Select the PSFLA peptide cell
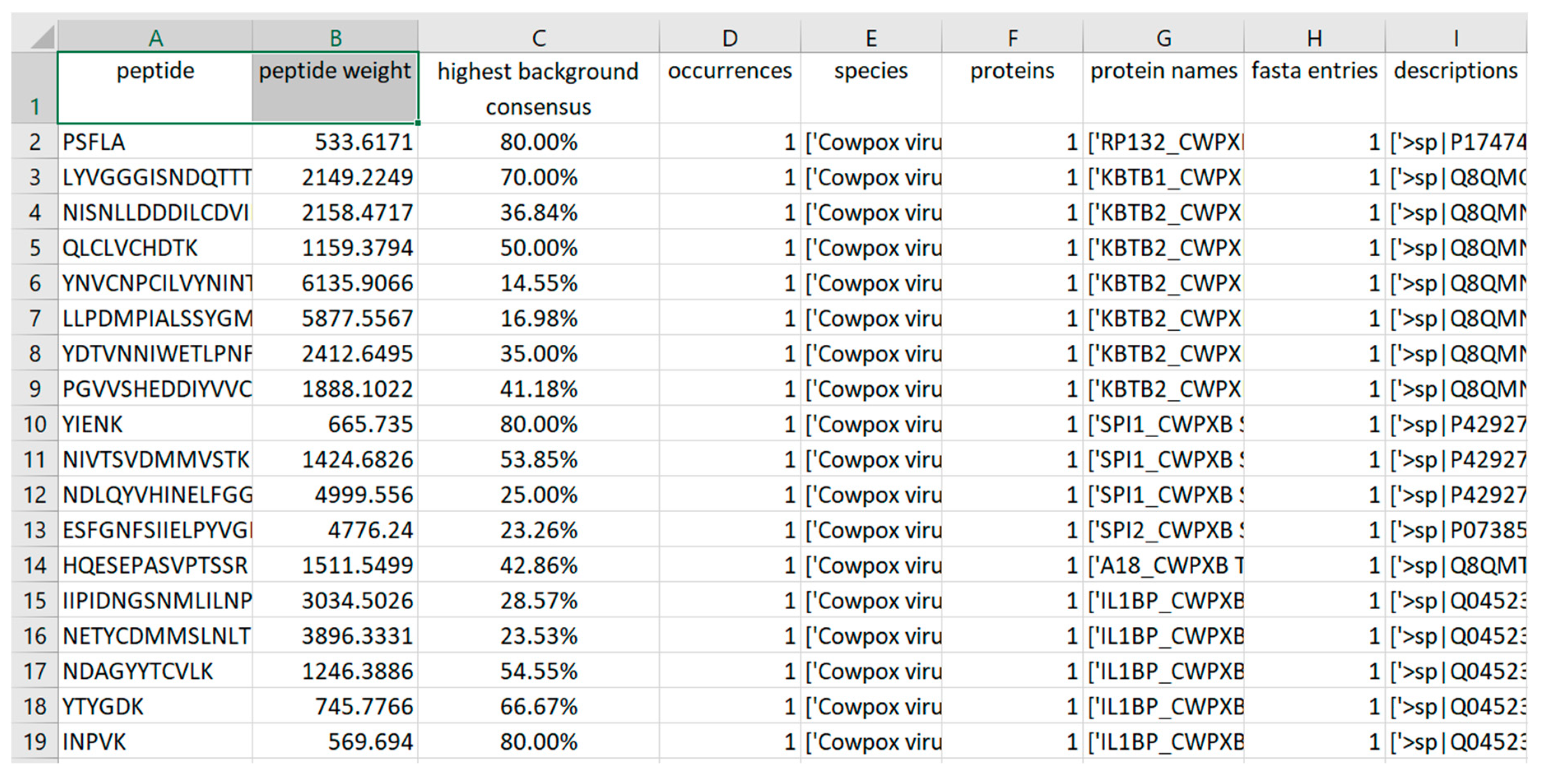Screen dimensions: 1541x784 (155, 142)
